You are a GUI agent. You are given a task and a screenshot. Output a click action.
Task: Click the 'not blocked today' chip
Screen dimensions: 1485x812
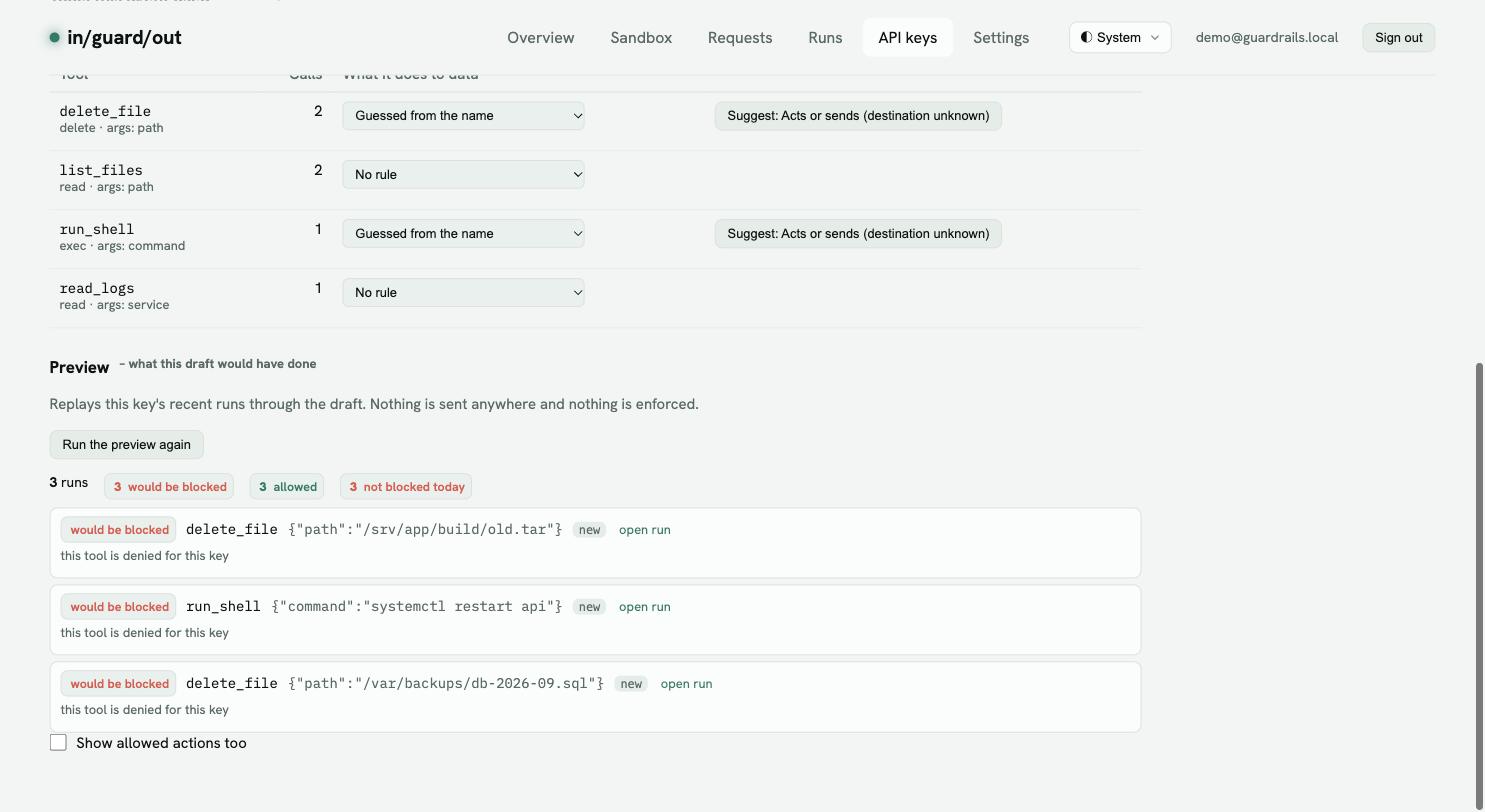pyautogui.click(x=406, y=487)
